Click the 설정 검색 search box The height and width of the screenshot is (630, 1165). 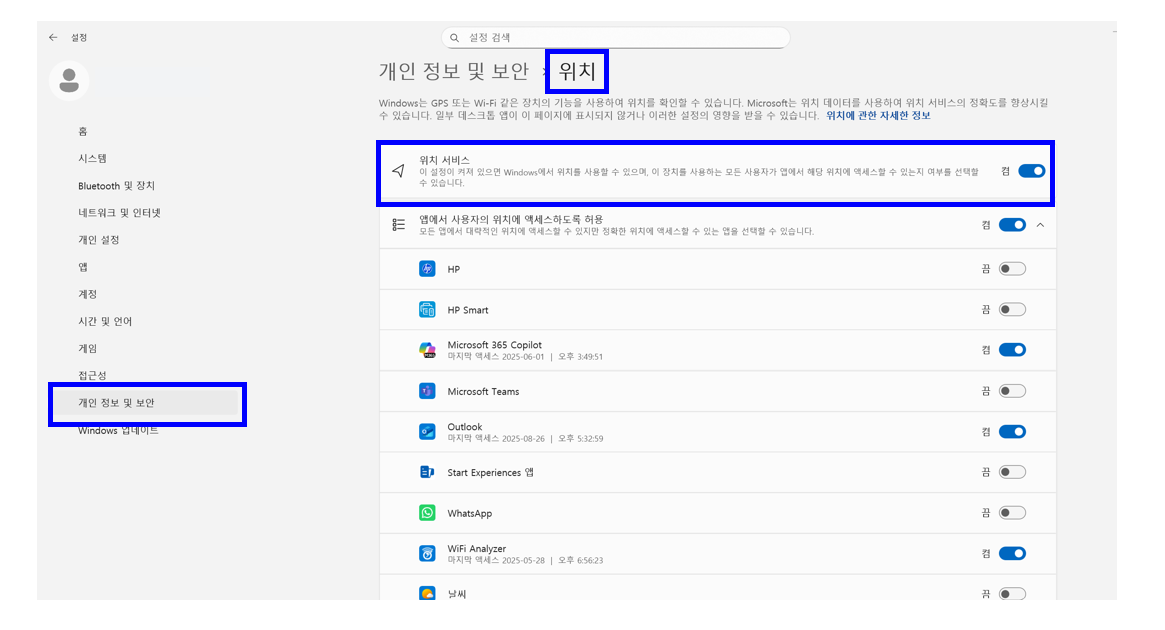pos(615,37)
